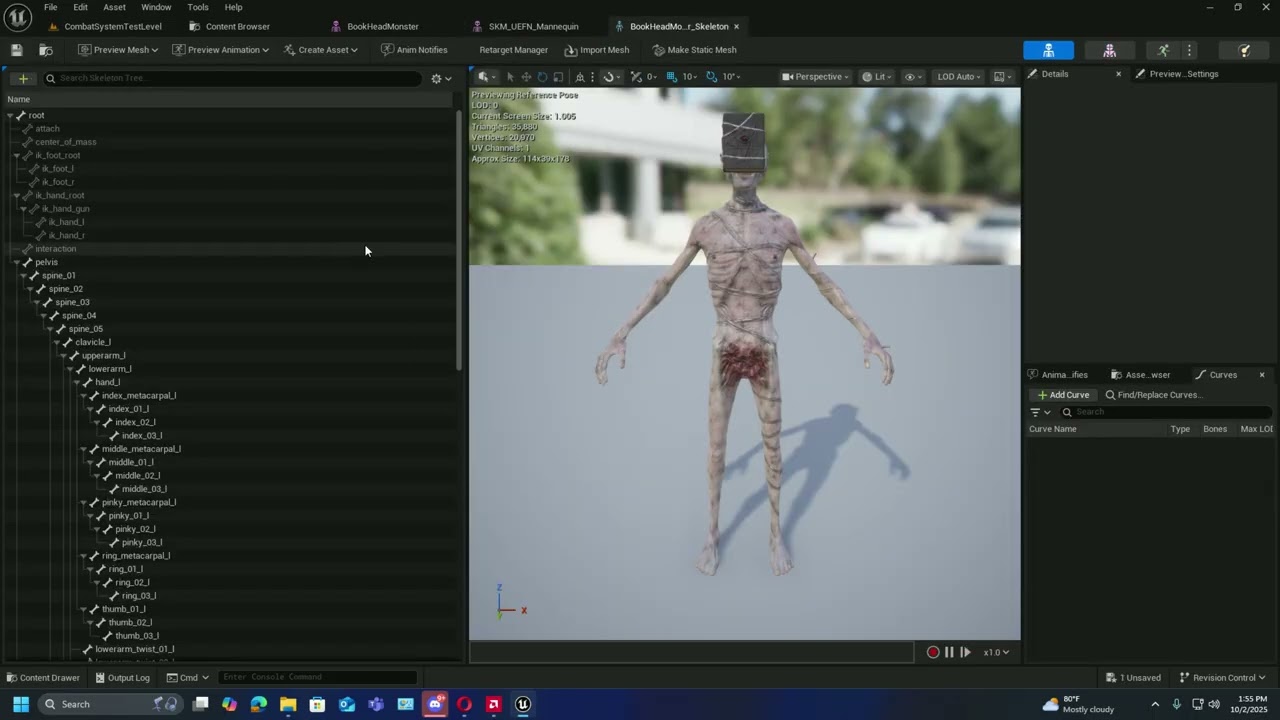Image resolution: width=1280 pixels, height=720 pixels.
Task: Toggle rotation snap icon in viewport
Action: coord(712,76)
